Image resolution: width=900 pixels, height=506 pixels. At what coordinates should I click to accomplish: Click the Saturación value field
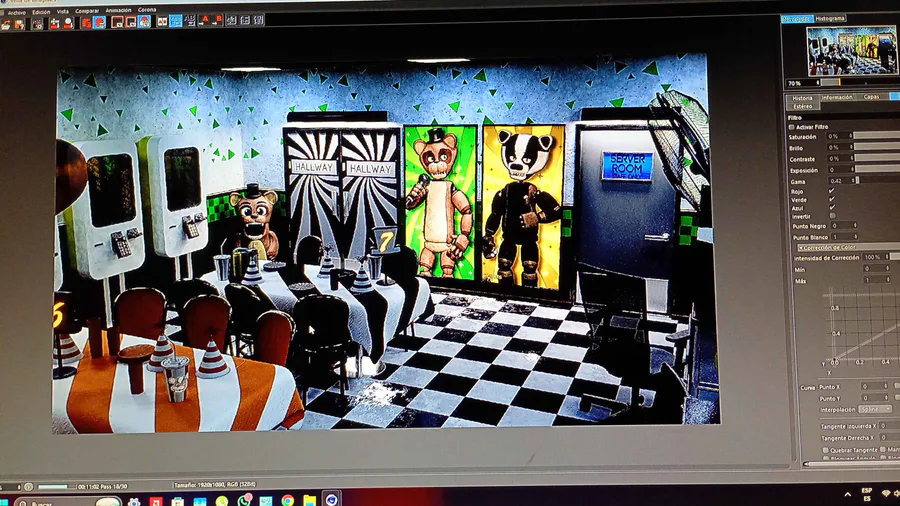tap(840, 137)
